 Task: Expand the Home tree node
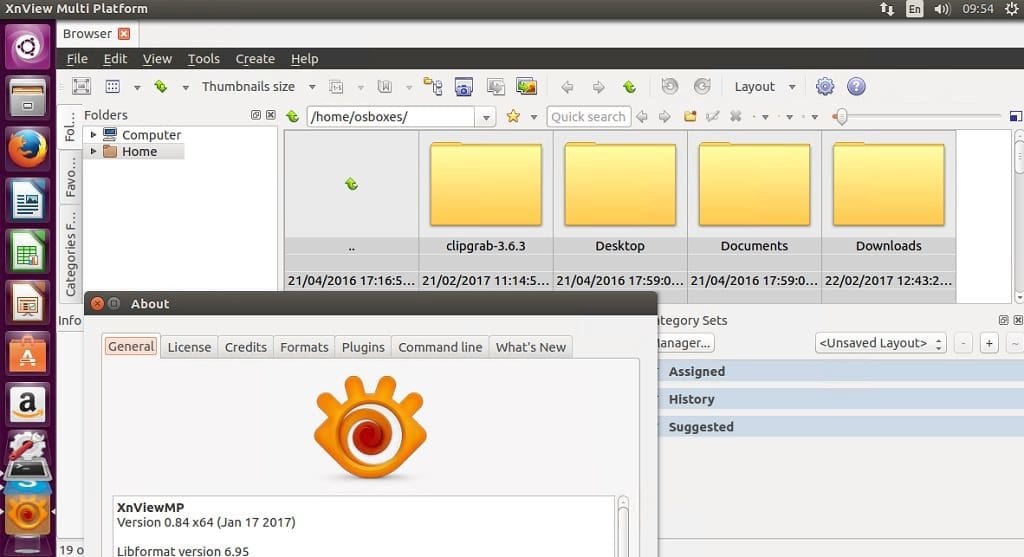pos(93,151)
